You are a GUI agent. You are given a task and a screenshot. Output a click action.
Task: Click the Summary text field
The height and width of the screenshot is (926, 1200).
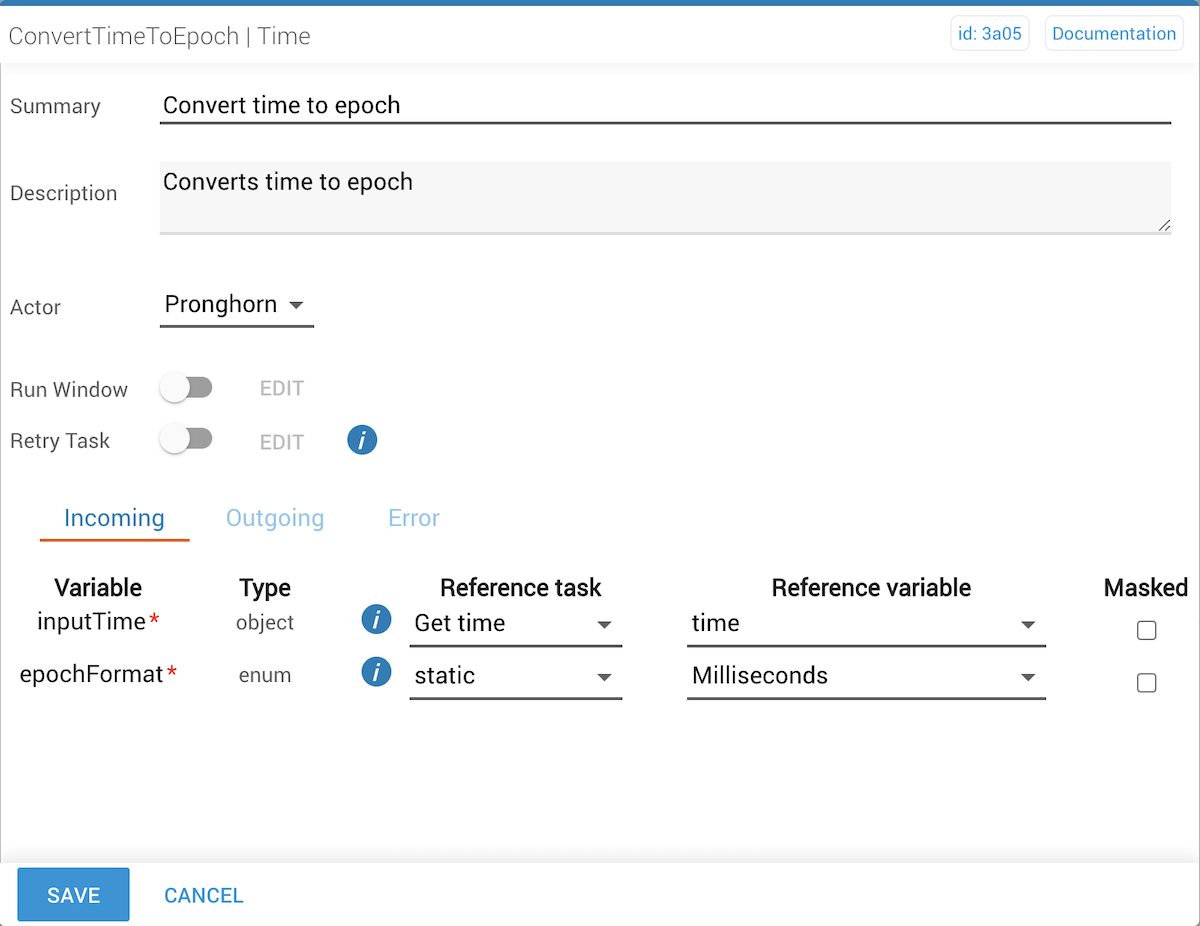pos(665,106)
